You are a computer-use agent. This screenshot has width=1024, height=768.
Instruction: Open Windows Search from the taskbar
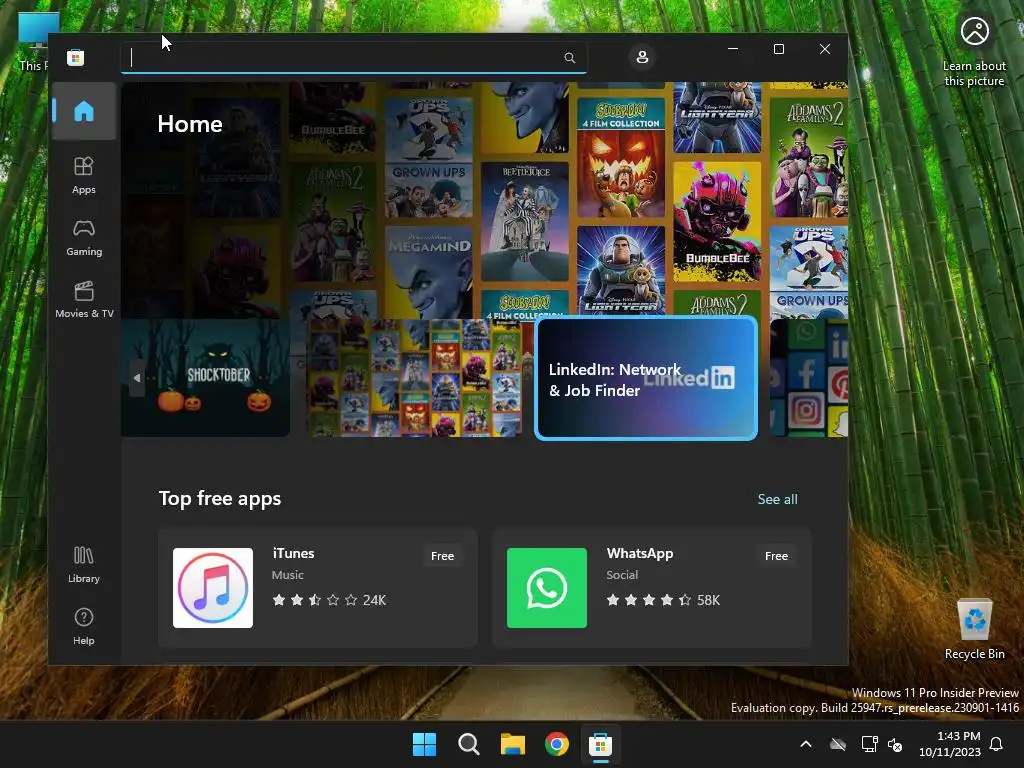coord(468,744)
